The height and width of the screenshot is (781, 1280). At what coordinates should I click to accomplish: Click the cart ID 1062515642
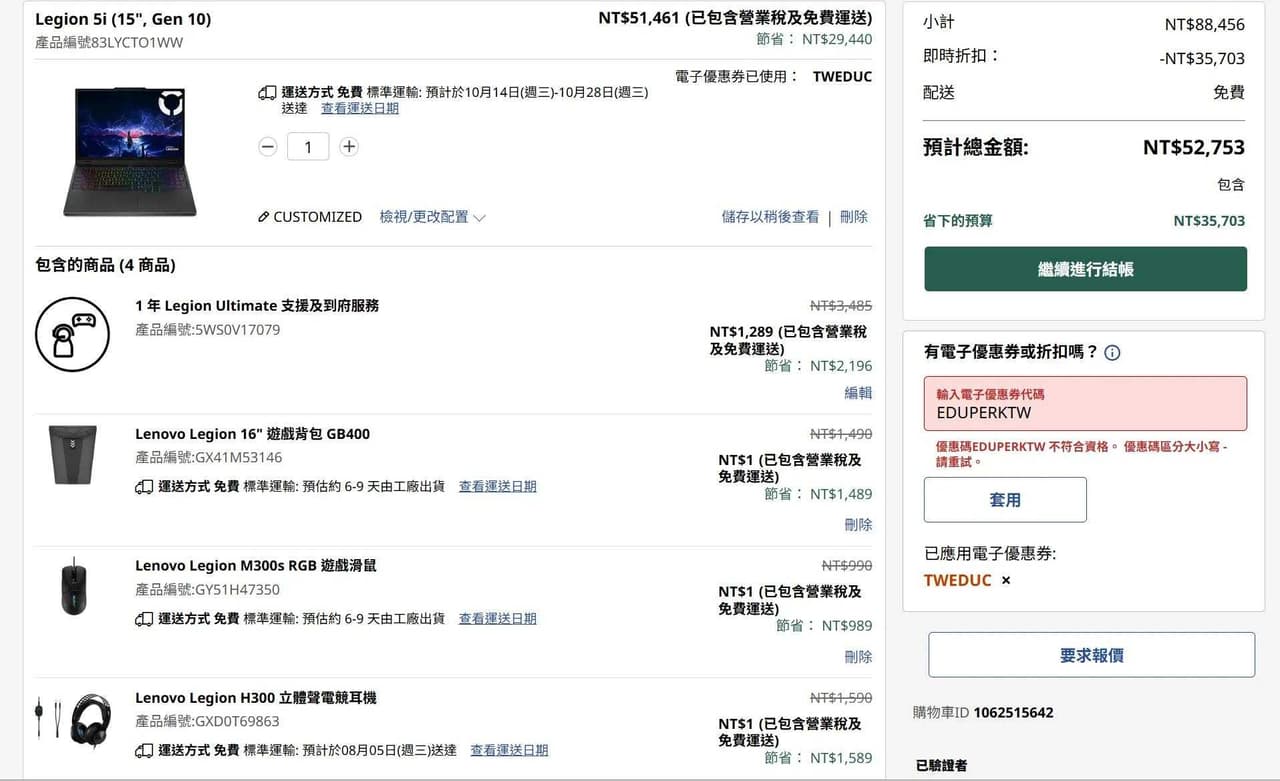click(1013, 713)
